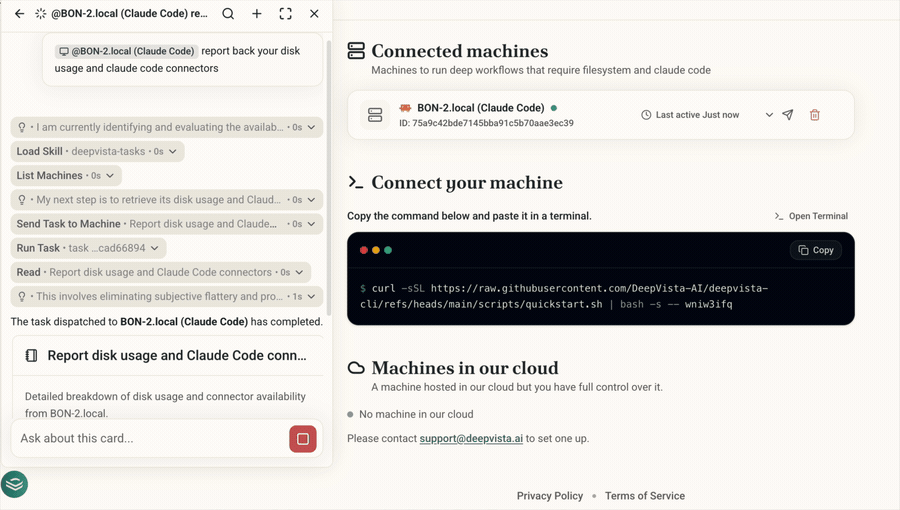
Task: Expand the List Machines step
Action: click(66, 176)
